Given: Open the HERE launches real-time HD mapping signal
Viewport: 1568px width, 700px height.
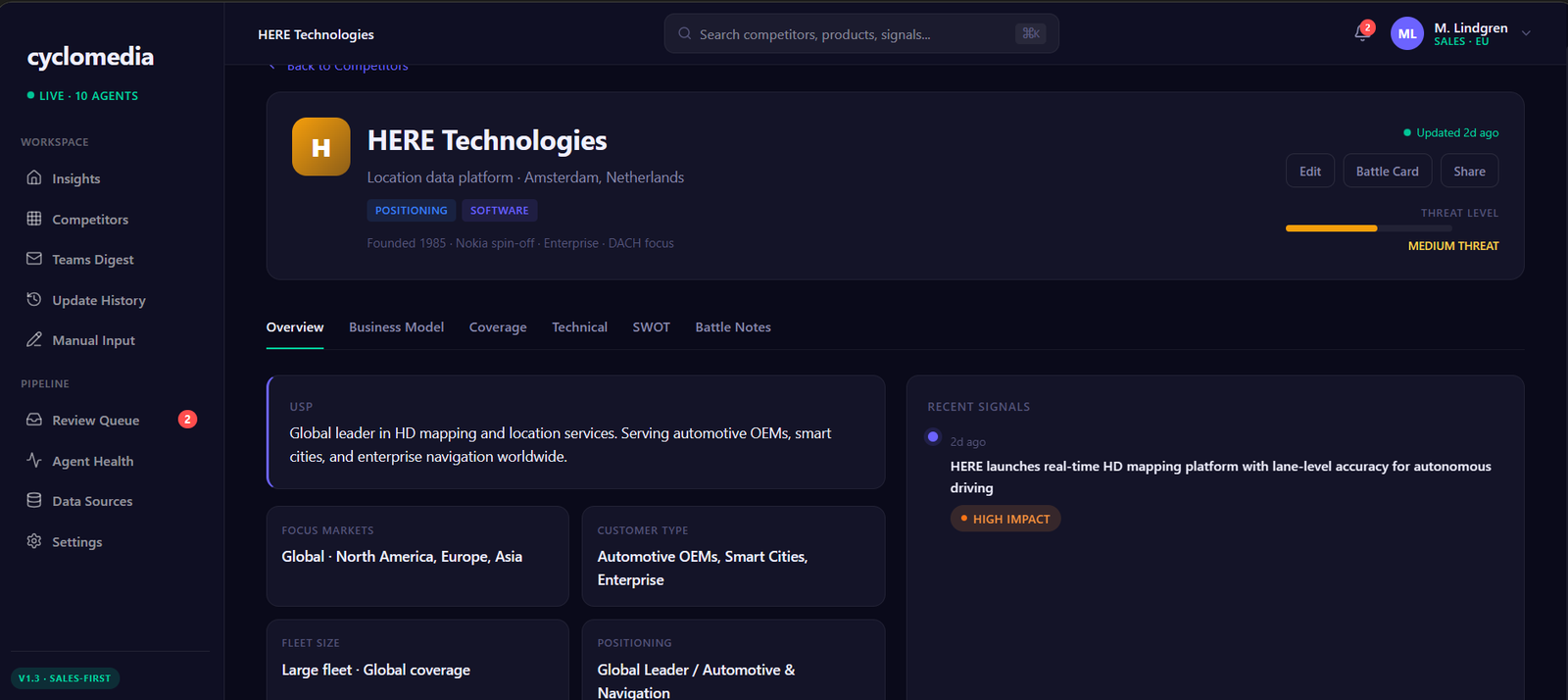Looking at the screenshot, I should click(x=1220, y=476).
